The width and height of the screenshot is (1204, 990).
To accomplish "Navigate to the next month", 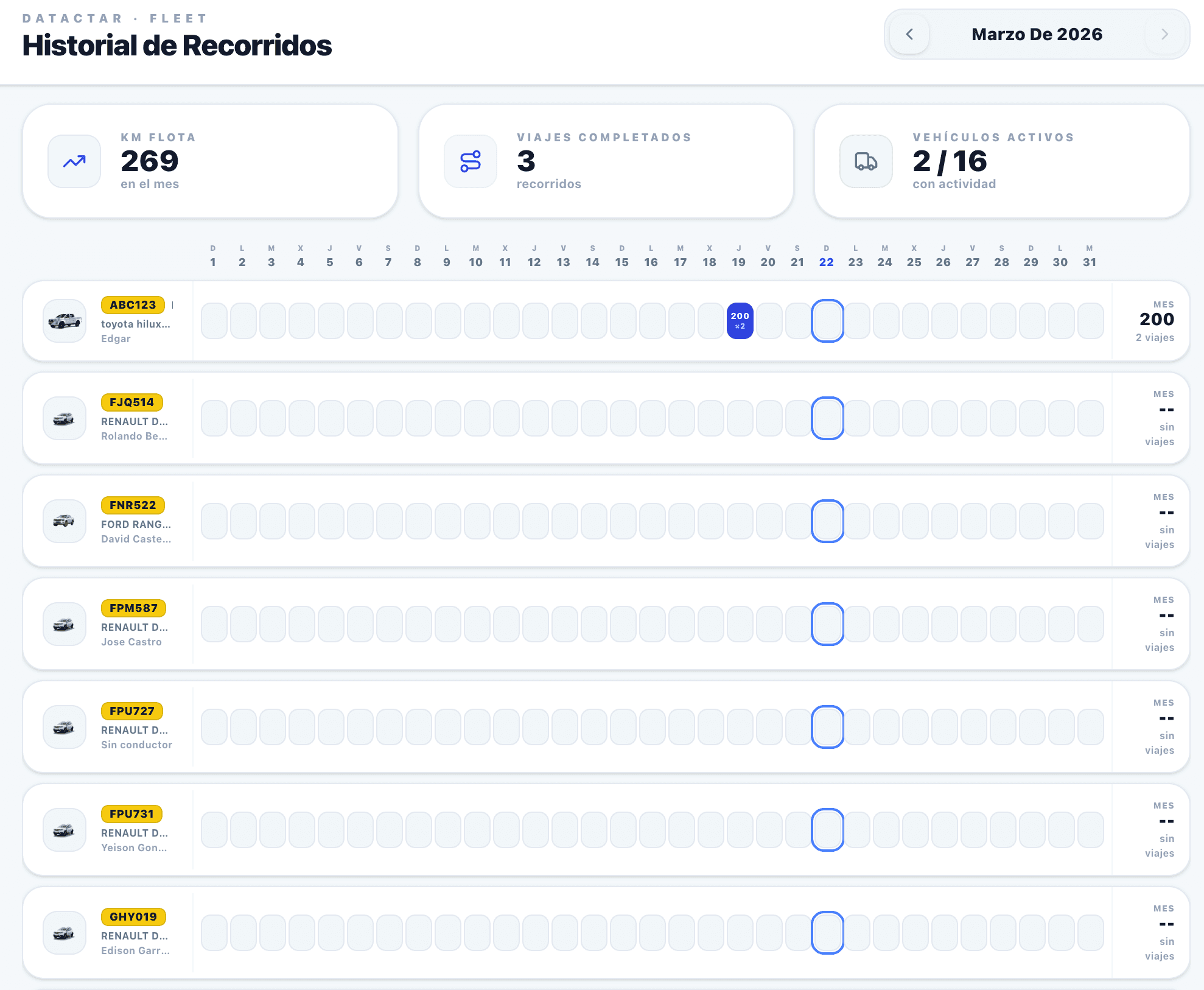I will point(1164,34).
